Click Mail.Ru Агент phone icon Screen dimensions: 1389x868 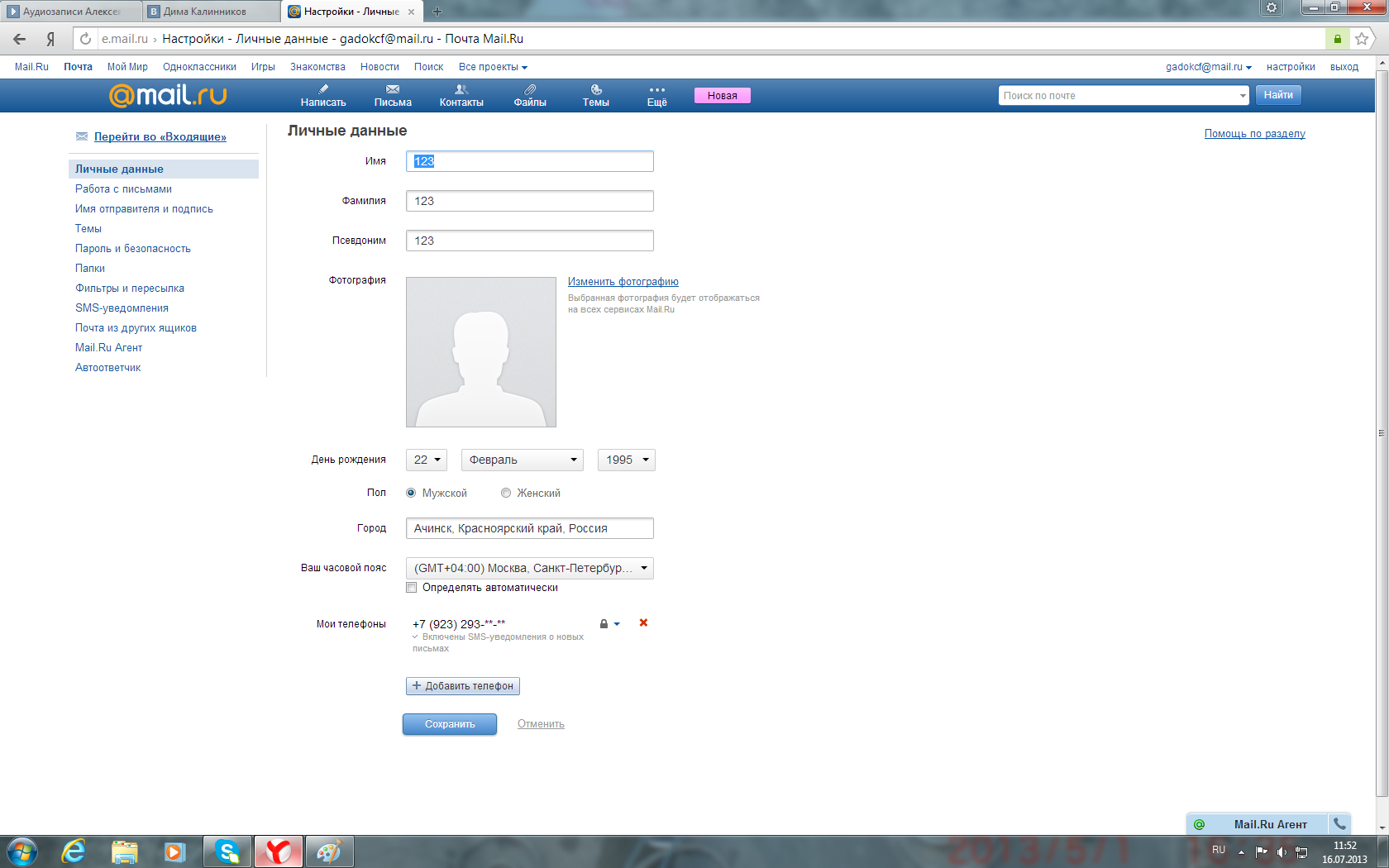tap(1339, 824)
